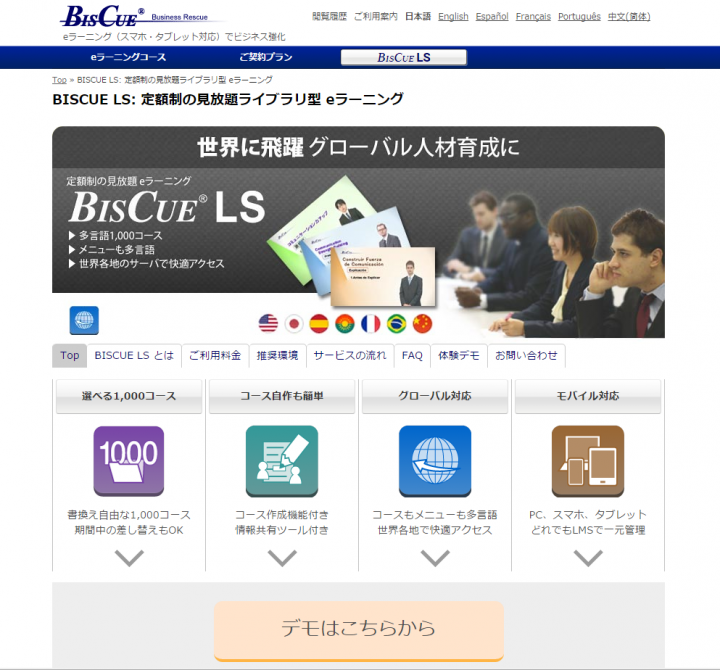Switch language to English

(453, 17)
